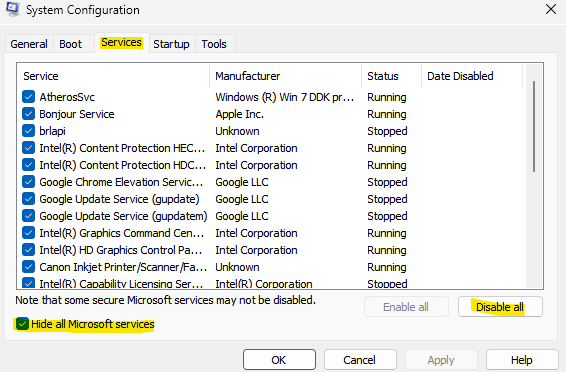This screenshot has height=372, width=566.
Task: Click the Enable all button
Action: pyautogui.click(x=406, y=307)
